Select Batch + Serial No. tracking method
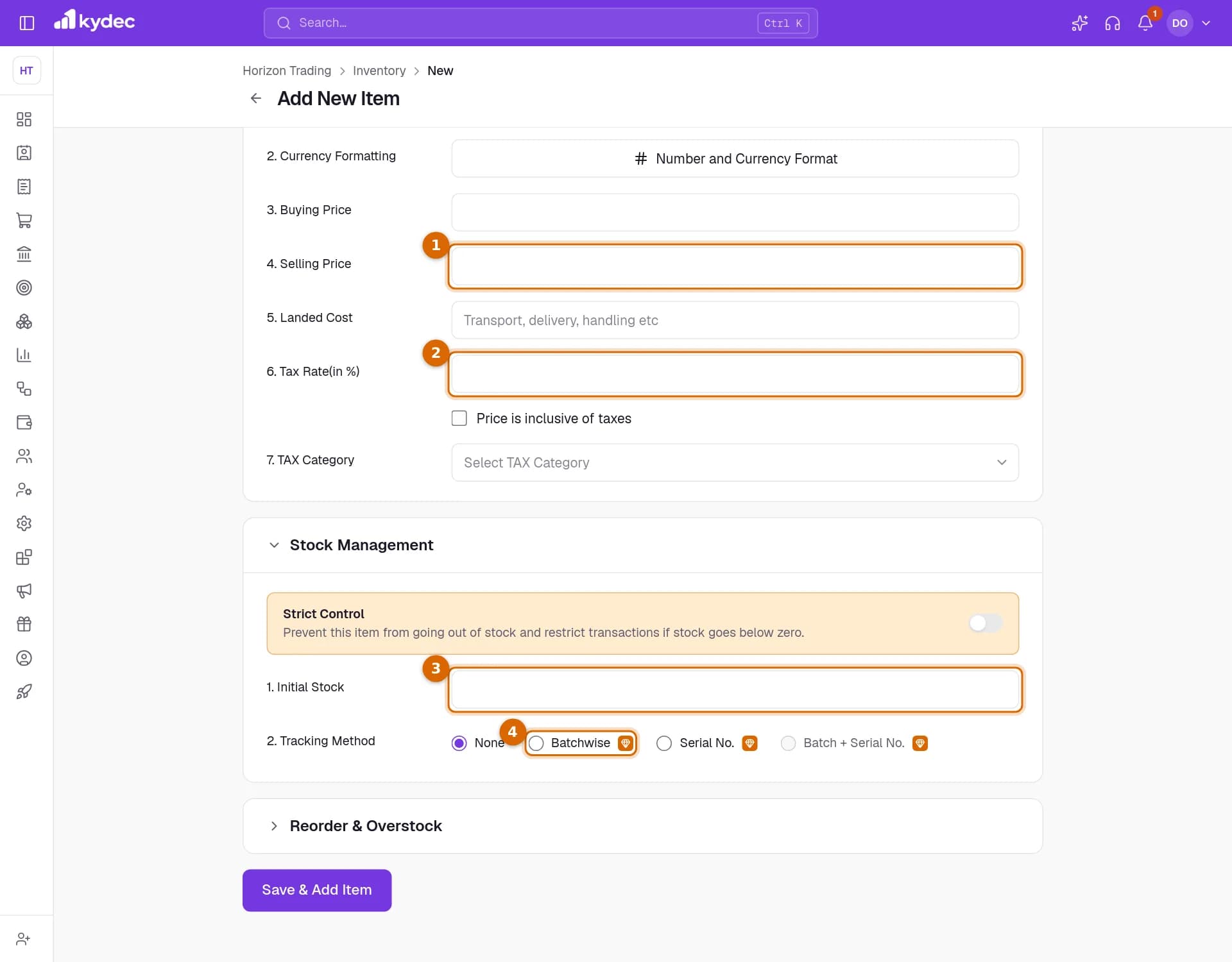Image resolution: width=1232 pixels, height=962 pixels. [x=789, y=743]
